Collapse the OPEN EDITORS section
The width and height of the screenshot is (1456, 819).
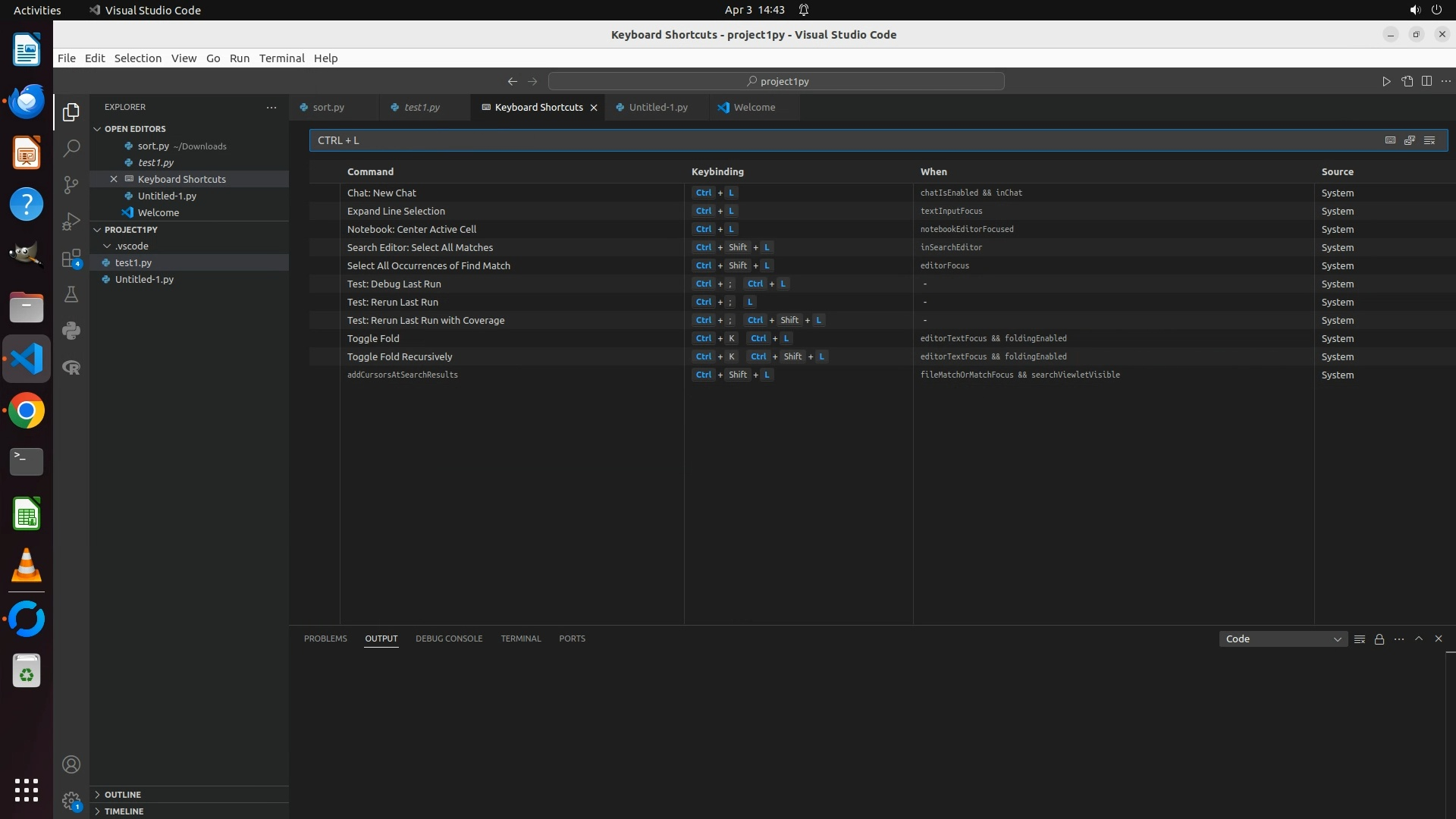(x=135, y=129)
